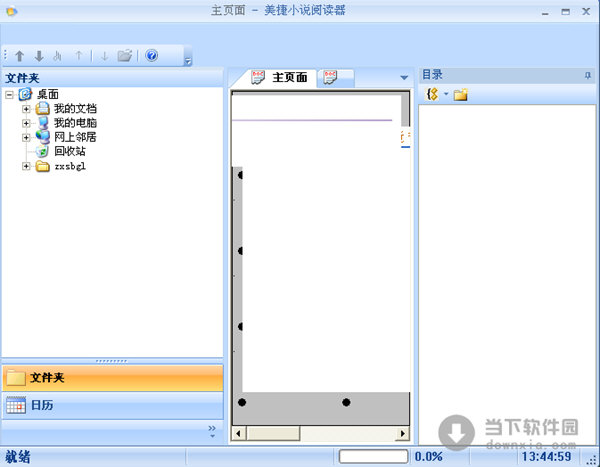600x467 pixels.
Task: Collapse the 桌面 tree node
Action: click(x=9, y=95)
